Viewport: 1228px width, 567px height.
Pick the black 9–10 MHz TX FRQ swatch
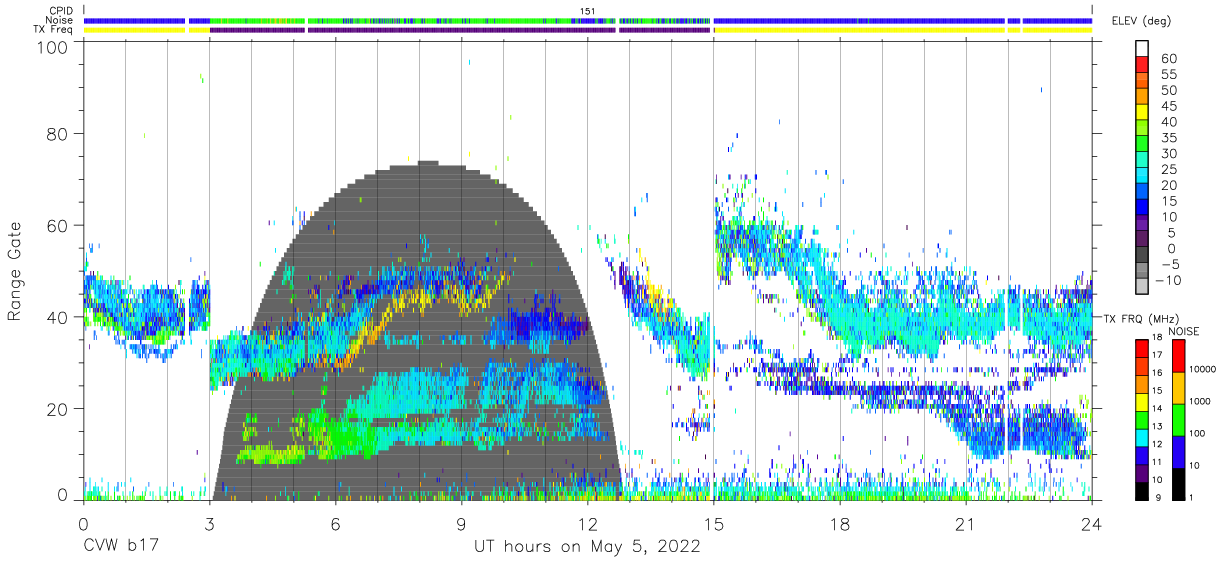tap(1141, 489)
